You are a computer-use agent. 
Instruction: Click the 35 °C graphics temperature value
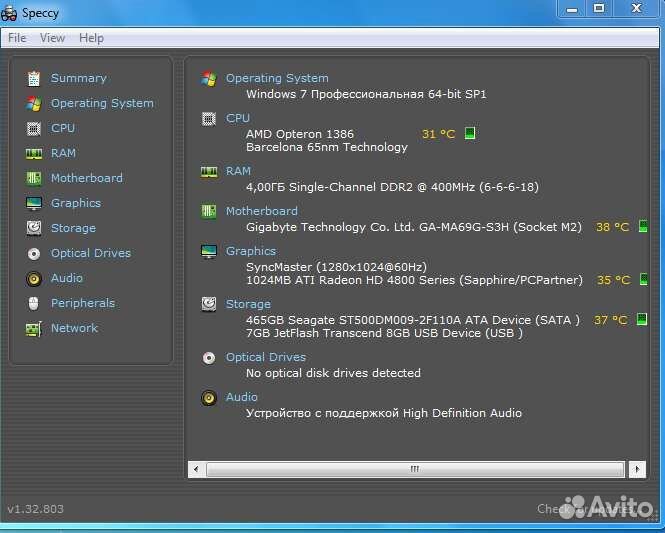tap(613, 280)
